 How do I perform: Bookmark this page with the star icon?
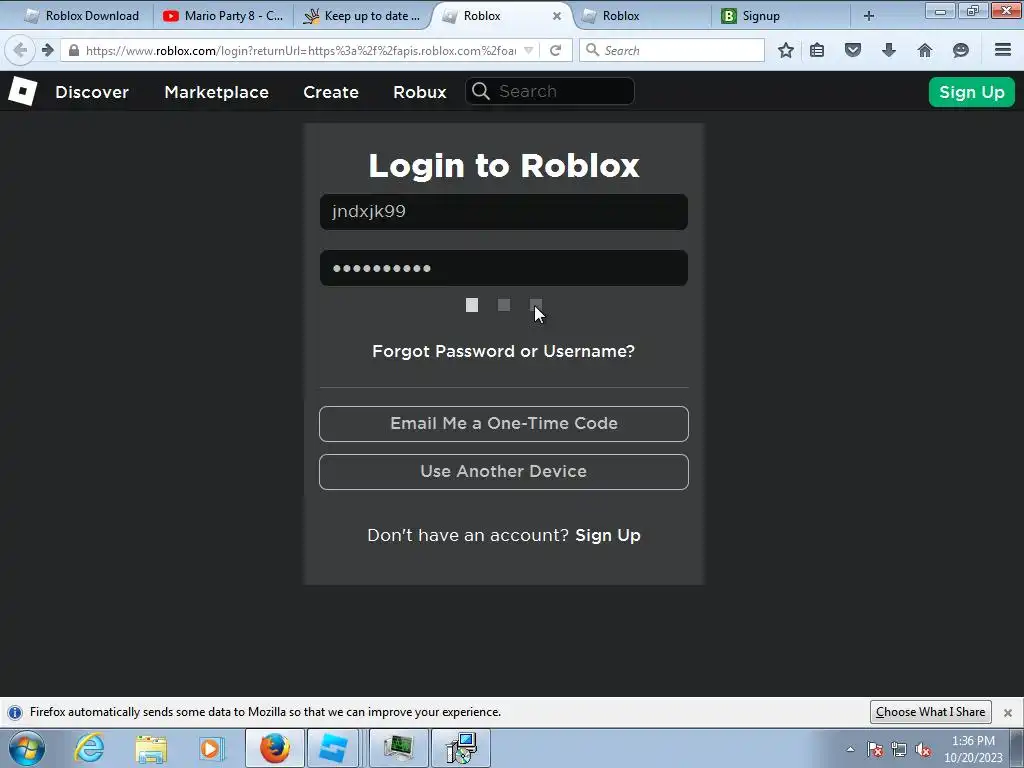pyautogui.click(x=786, y=50)
